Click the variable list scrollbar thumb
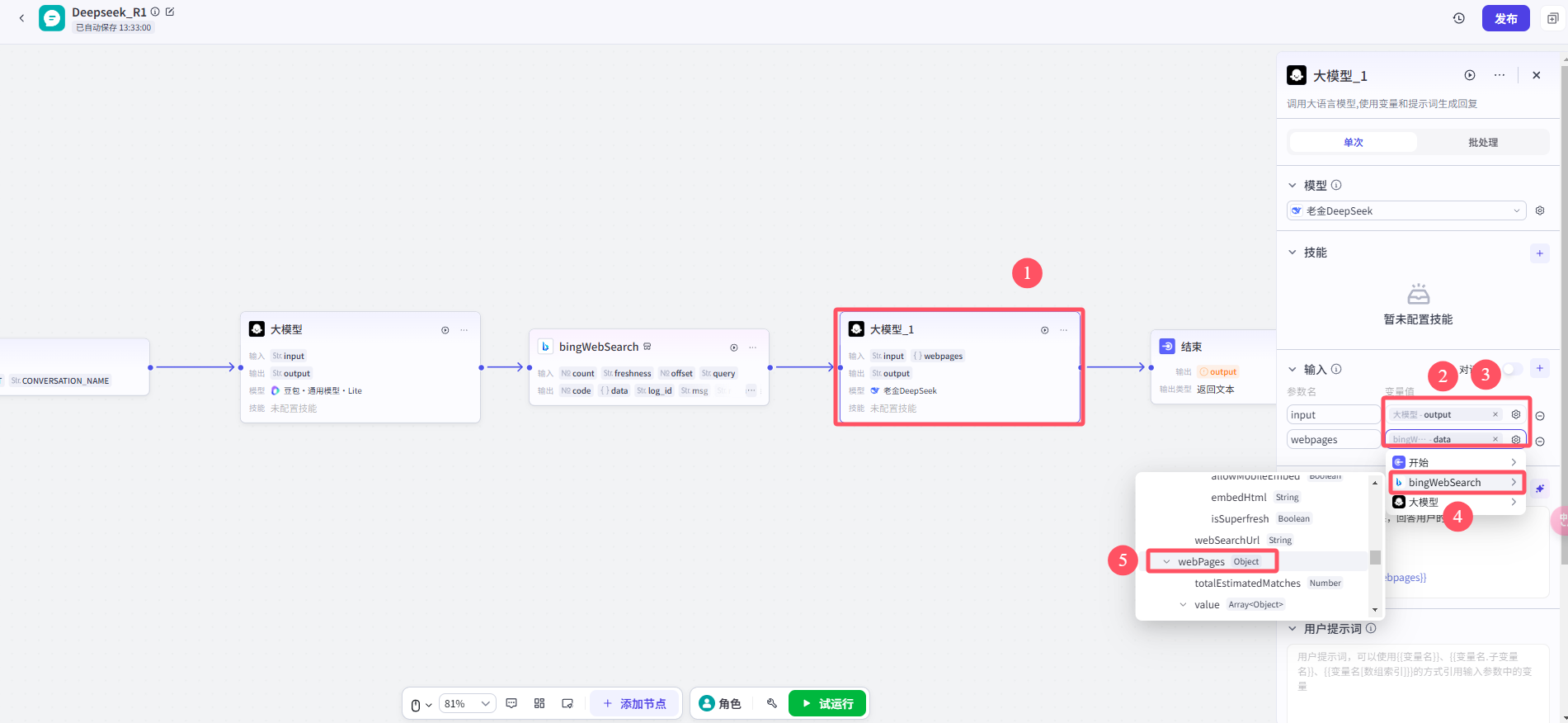Viewport: 1568px width, 723px height. point(1375,557)
